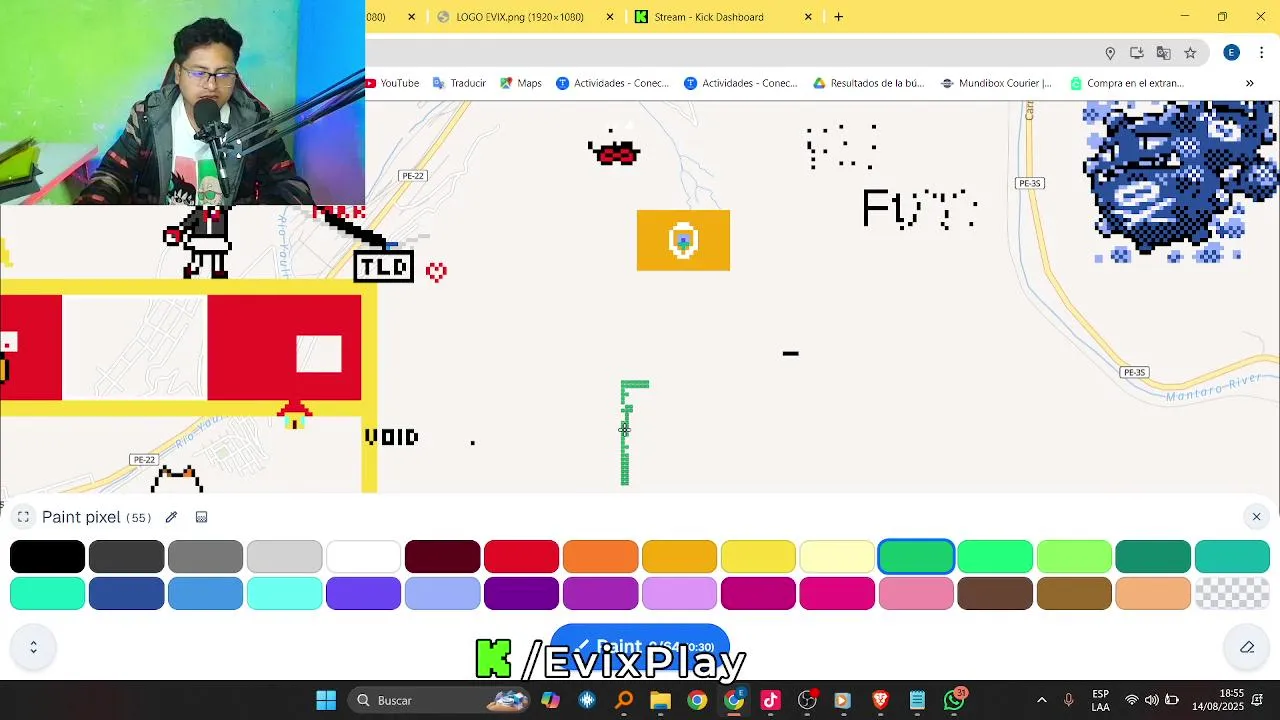Viewport: 1280px width, 720px height.
Task: Switch to the Stream - Kick Dashboard tab
Action: [709, 17]
